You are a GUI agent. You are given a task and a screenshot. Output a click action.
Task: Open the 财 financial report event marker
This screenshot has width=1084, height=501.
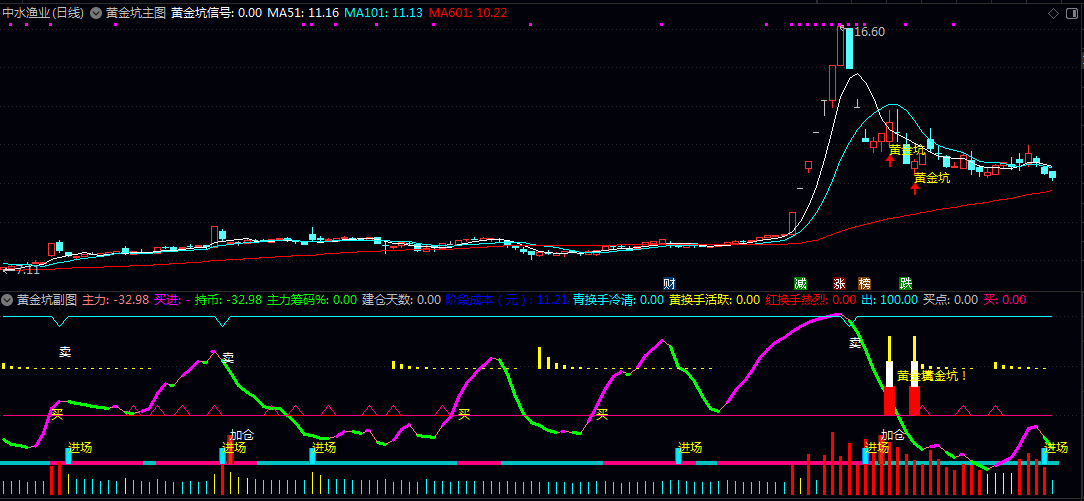point(669,283)
